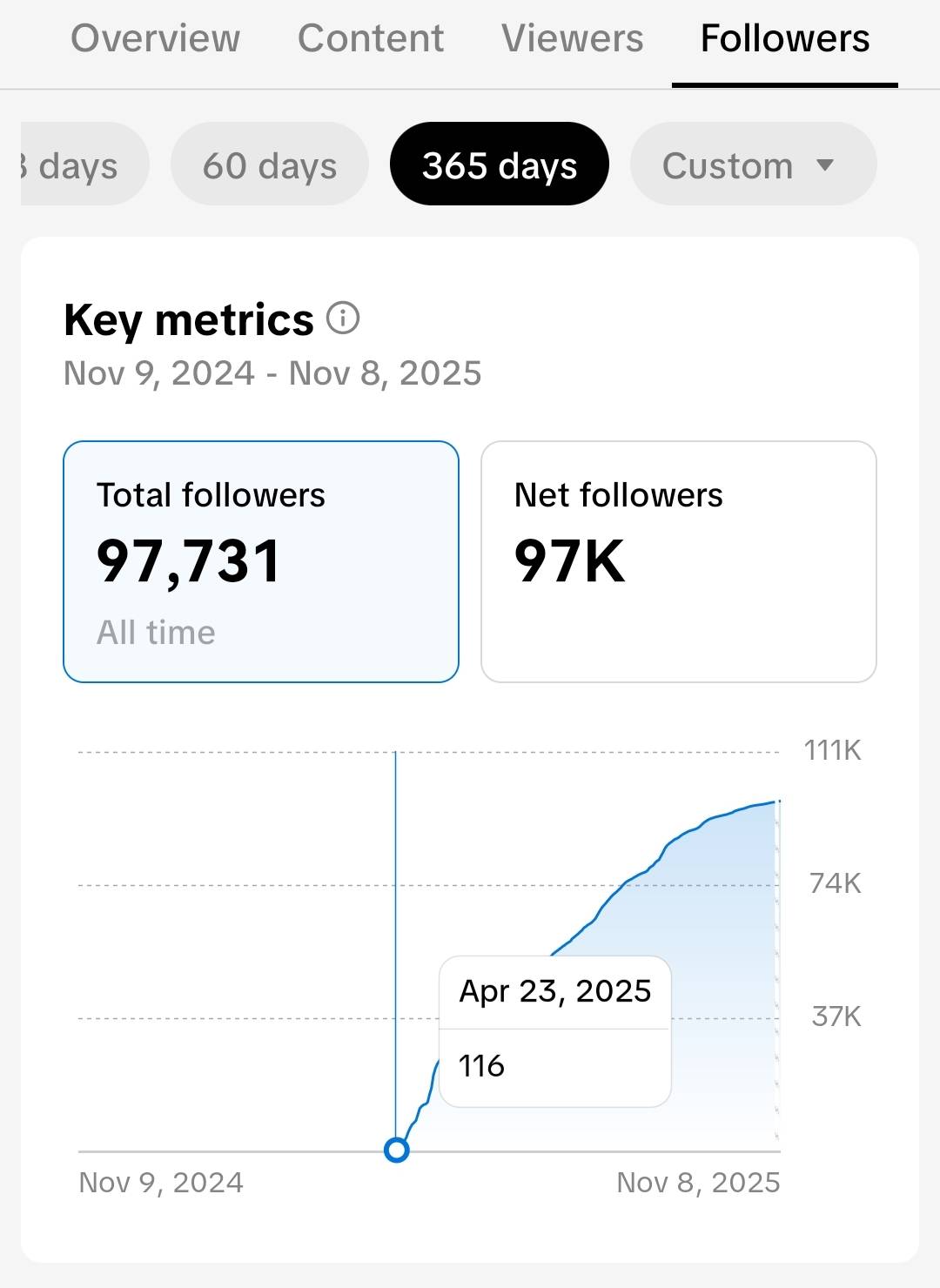Tap the 111K axis label
This screenshot has height=1288, width=940.
(x=832, y=750)
